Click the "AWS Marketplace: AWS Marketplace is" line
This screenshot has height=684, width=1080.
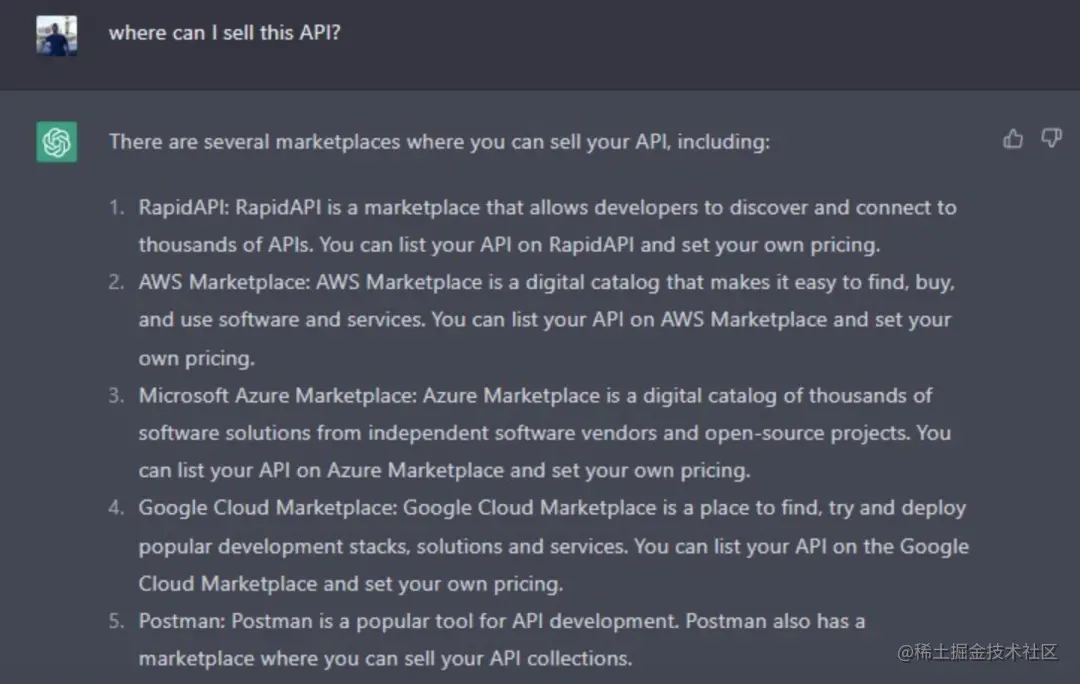point(547,282)
